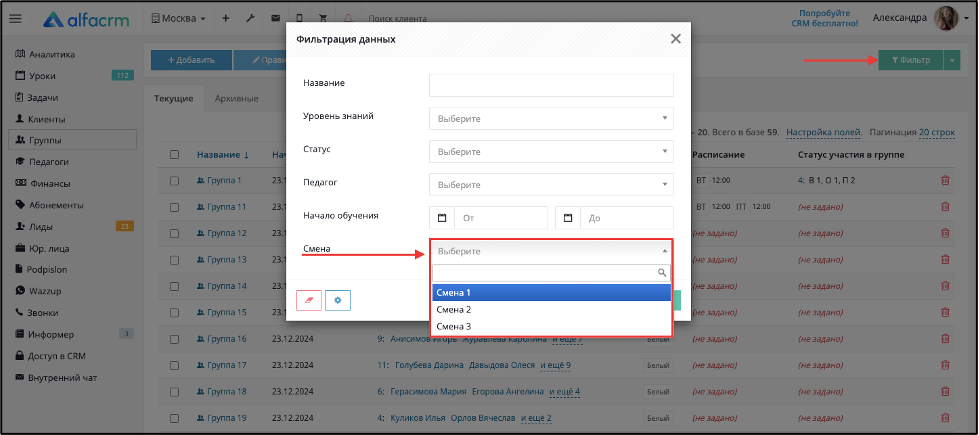Check the Группа 19 row checkbox
This screenshot has width=979, height=435.
[175, 418]
